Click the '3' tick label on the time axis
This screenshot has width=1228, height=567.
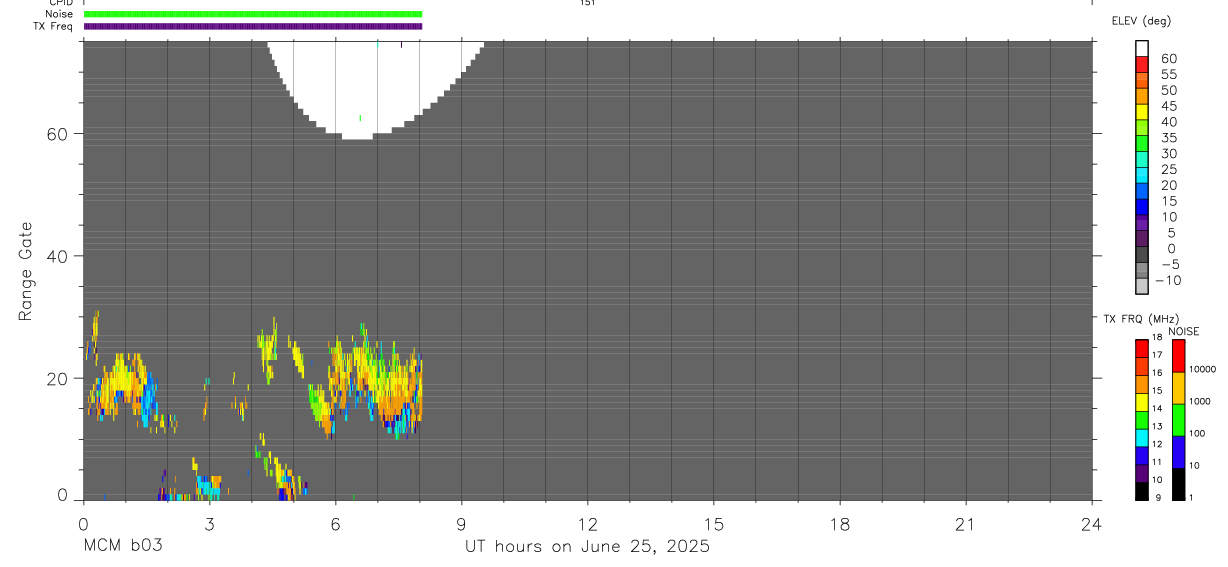coord(209,524)
